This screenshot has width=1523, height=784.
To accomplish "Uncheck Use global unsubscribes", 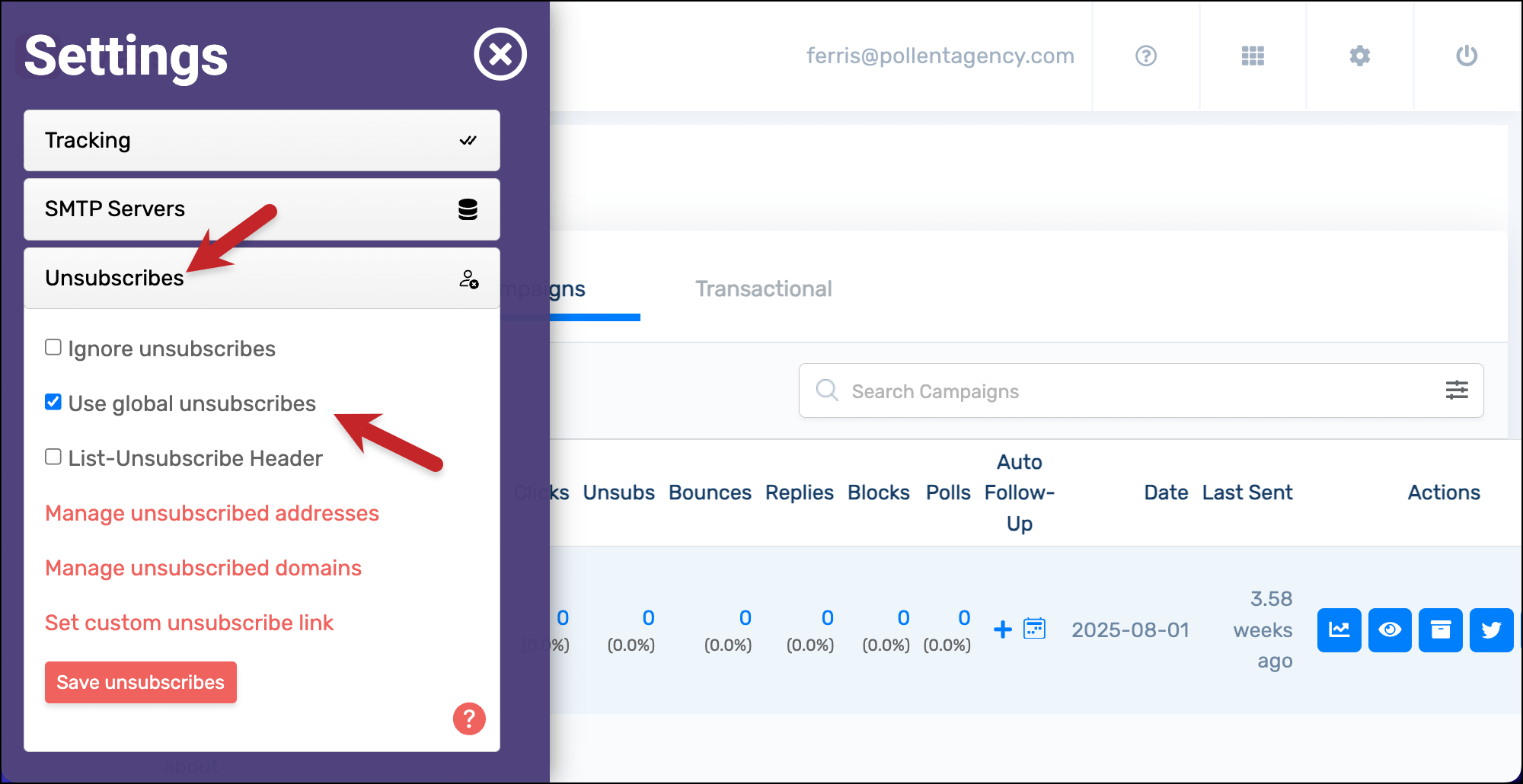I will (x=53, y=403).
